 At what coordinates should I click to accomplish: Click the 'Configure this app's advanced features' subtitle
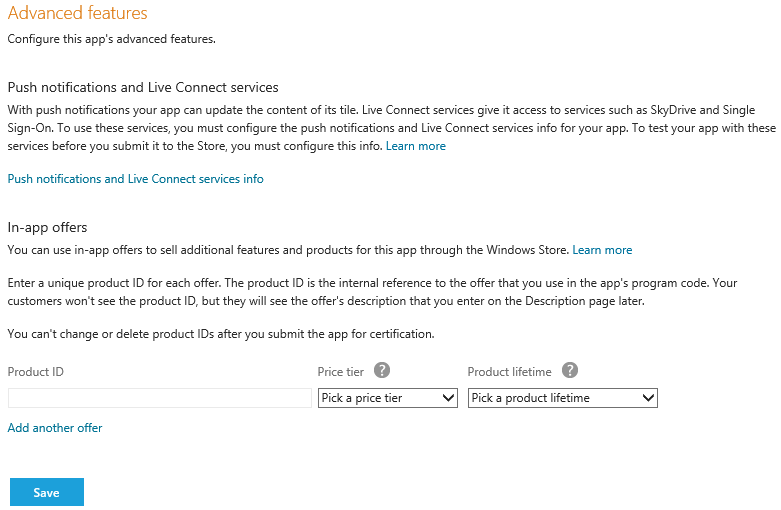112,39
